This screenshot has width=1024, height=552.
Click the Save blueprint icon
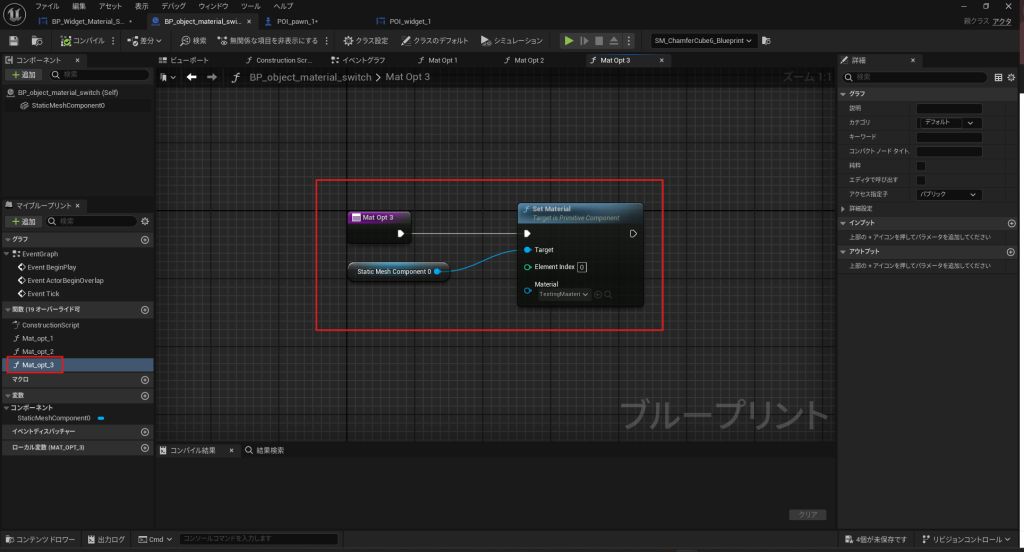point(14,41)
